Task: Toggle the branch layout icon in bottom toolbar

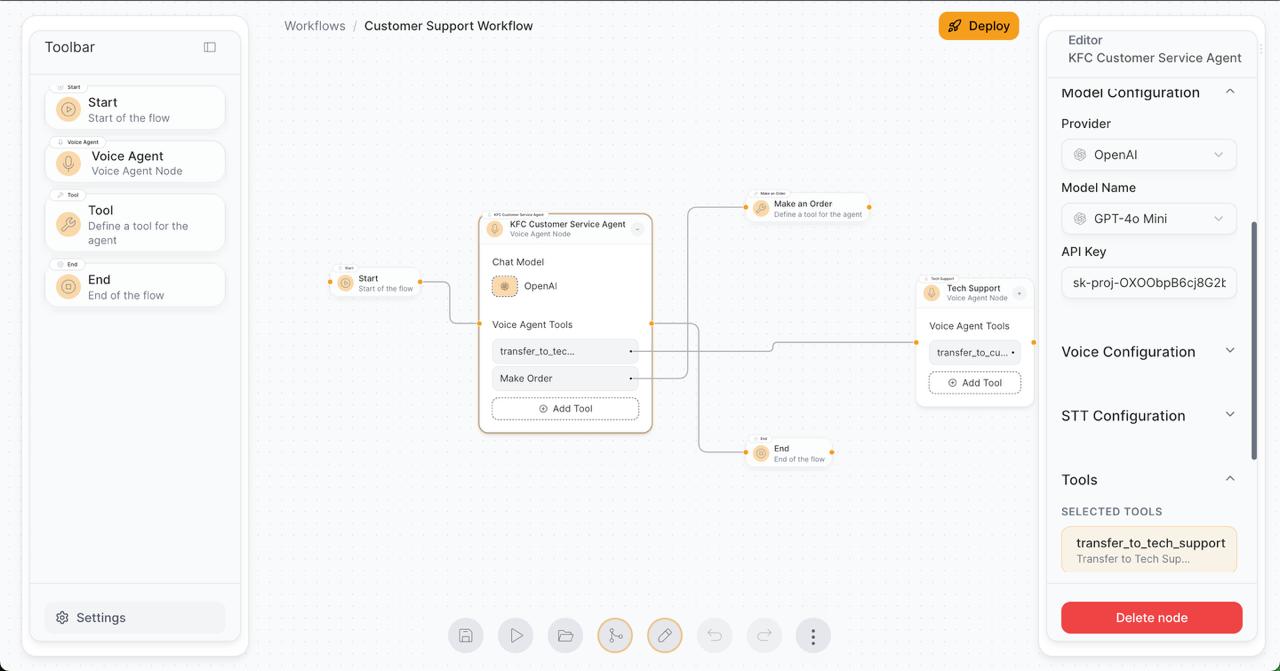Action: [x=615, y=635]
